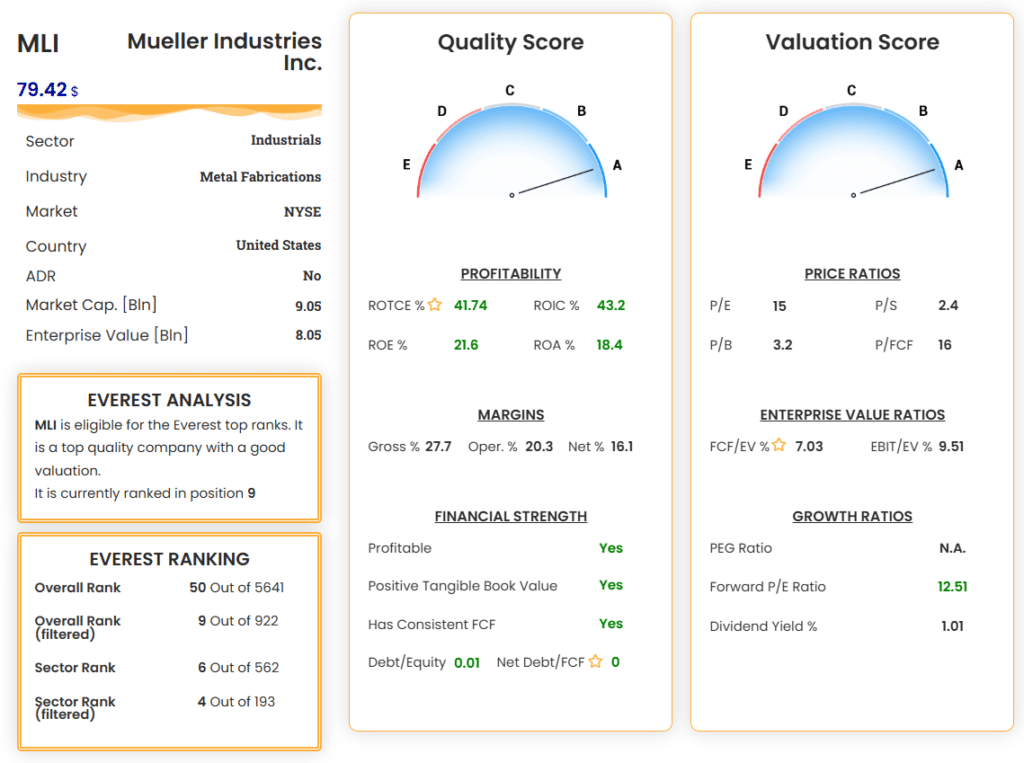
Task: Click the Net % value 16.1
Action: pyautogui.click(x=622, y=446)
